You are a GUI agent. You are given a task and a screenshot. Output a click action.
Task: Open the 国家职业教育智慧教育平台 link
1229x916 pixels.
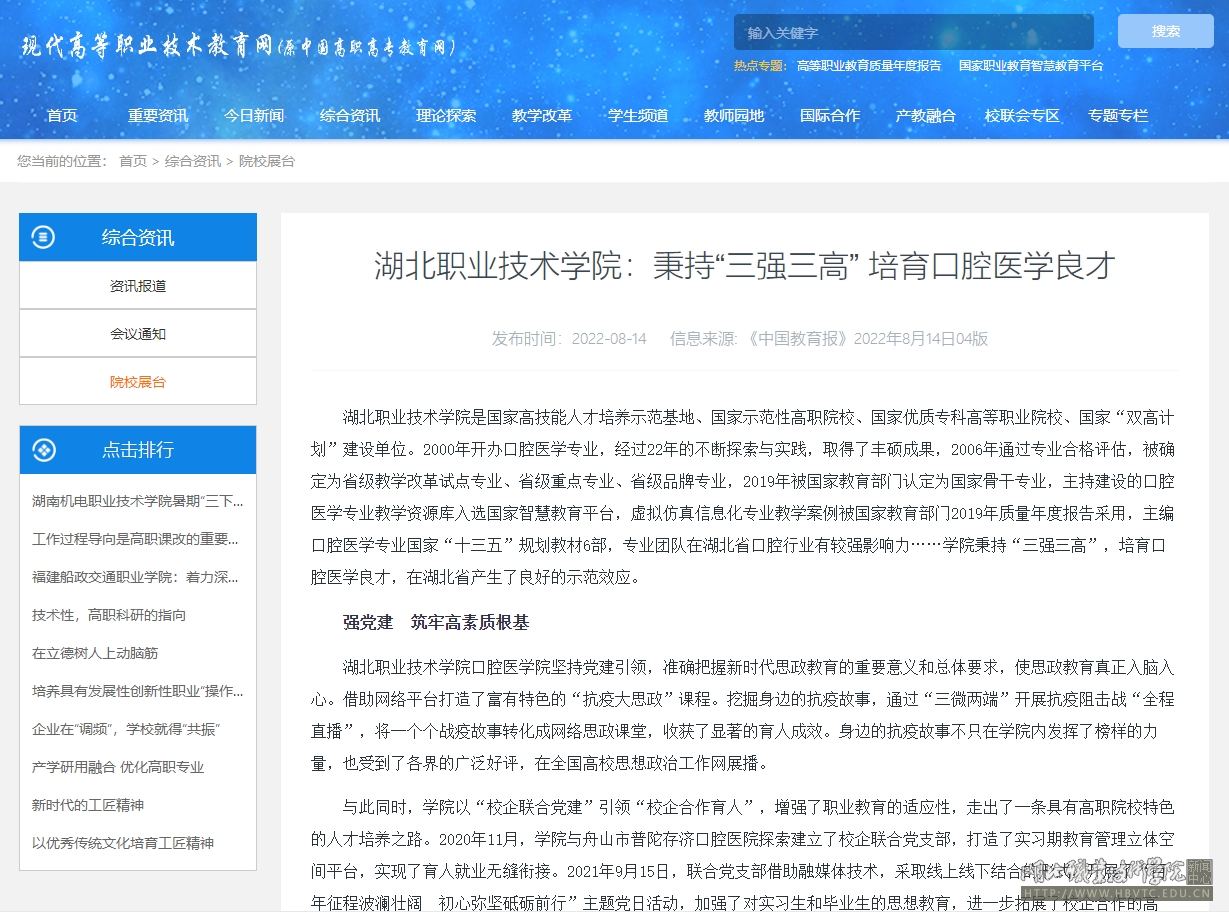click(x=1030, y=65)
